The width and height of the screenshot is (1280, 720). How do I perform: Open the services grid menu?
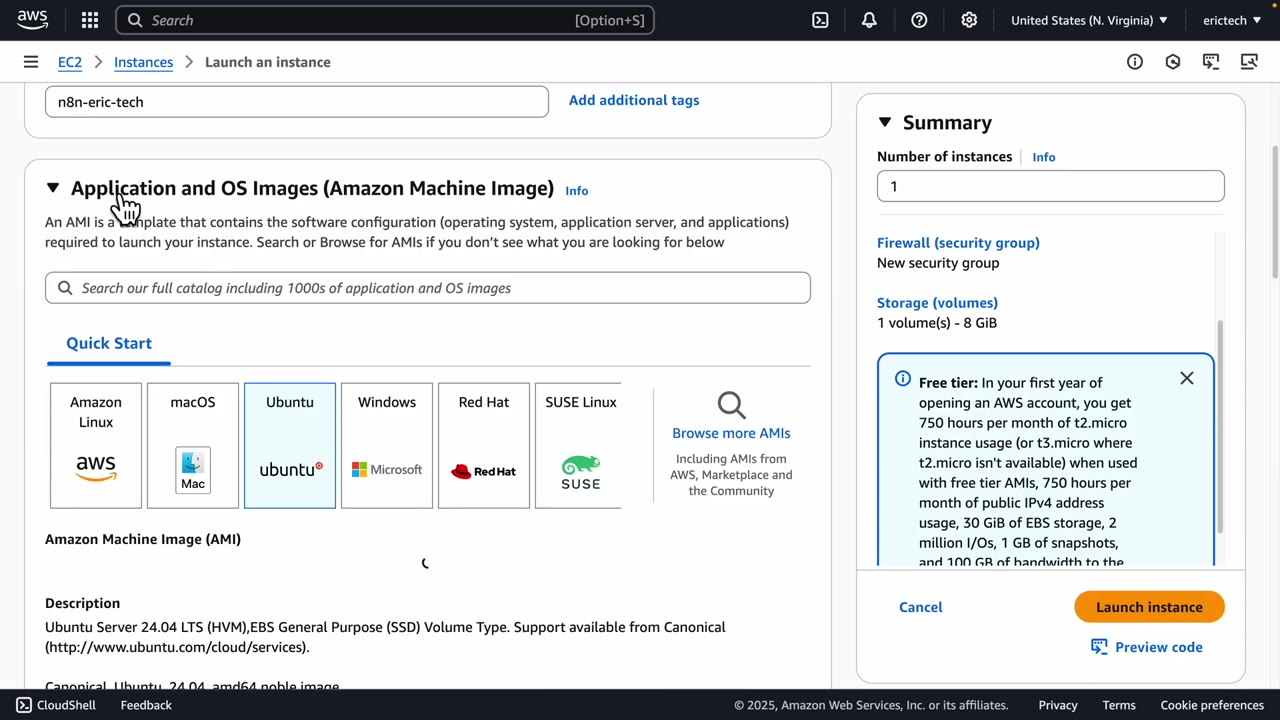[x=90, y=20]
